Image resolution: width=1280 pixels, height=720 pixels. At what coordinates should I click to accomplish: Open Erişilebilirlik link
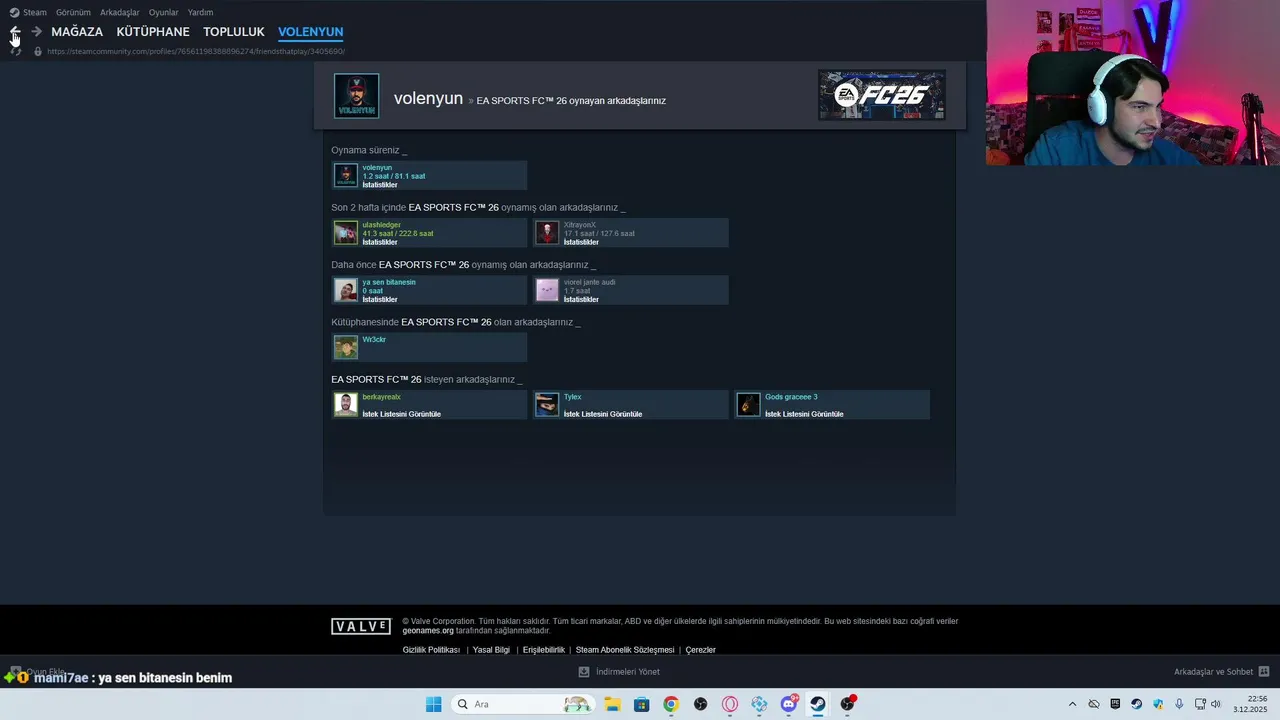pos(544,650)
